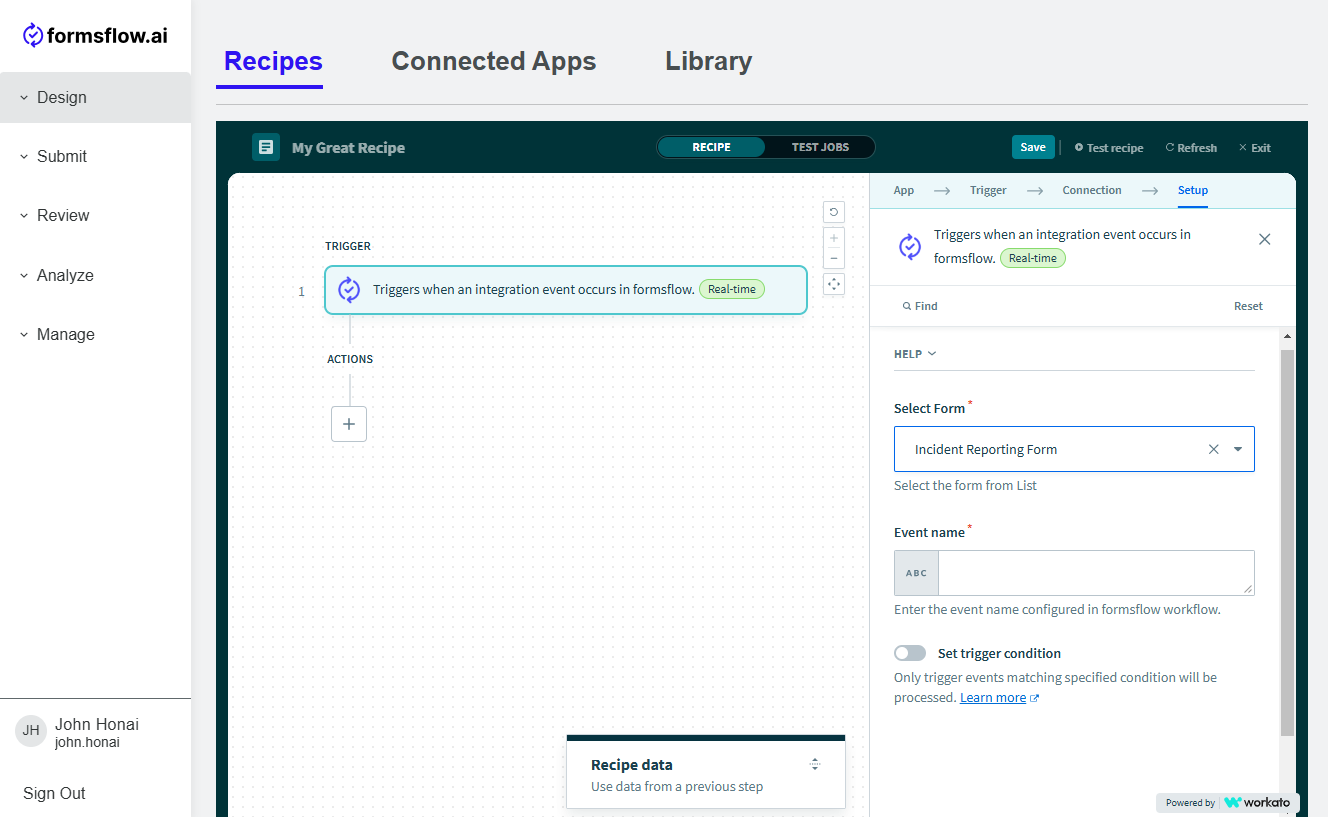Click the TRIGGER label on canvas

click(348, 246)
